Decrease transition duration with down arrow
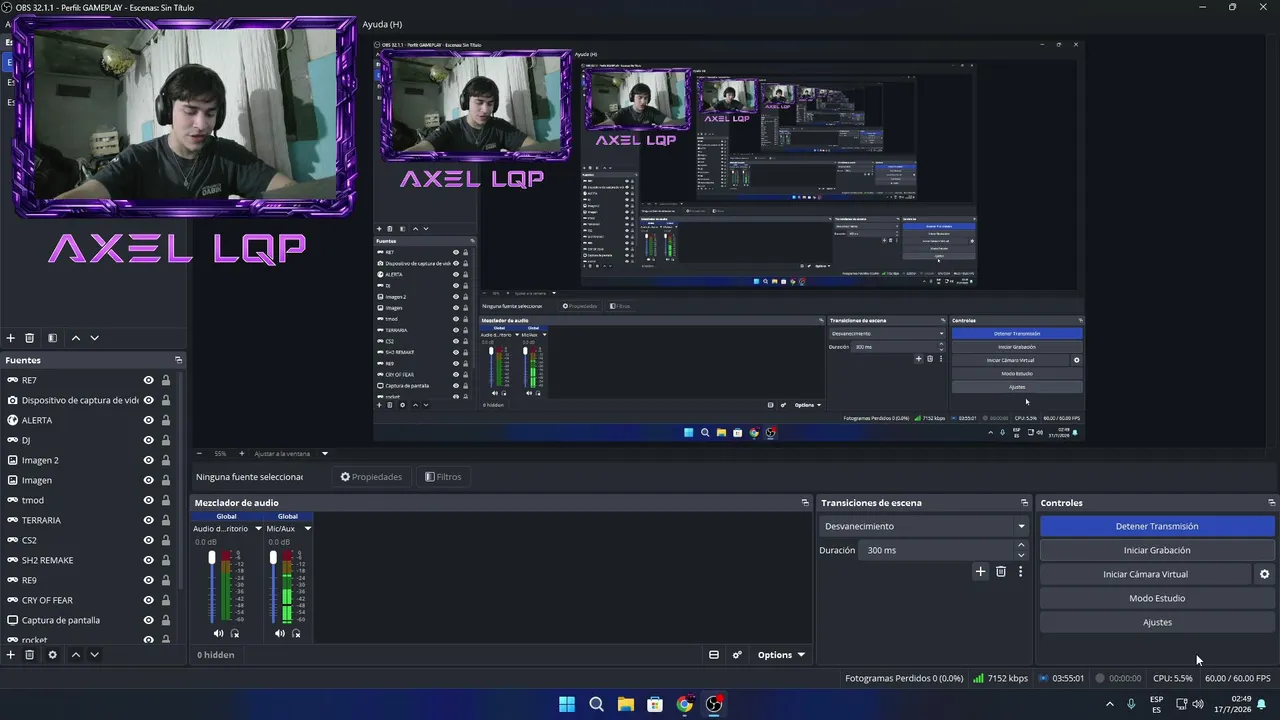This screenshot has width=1280, height=720. click(x=1021, y=555)
